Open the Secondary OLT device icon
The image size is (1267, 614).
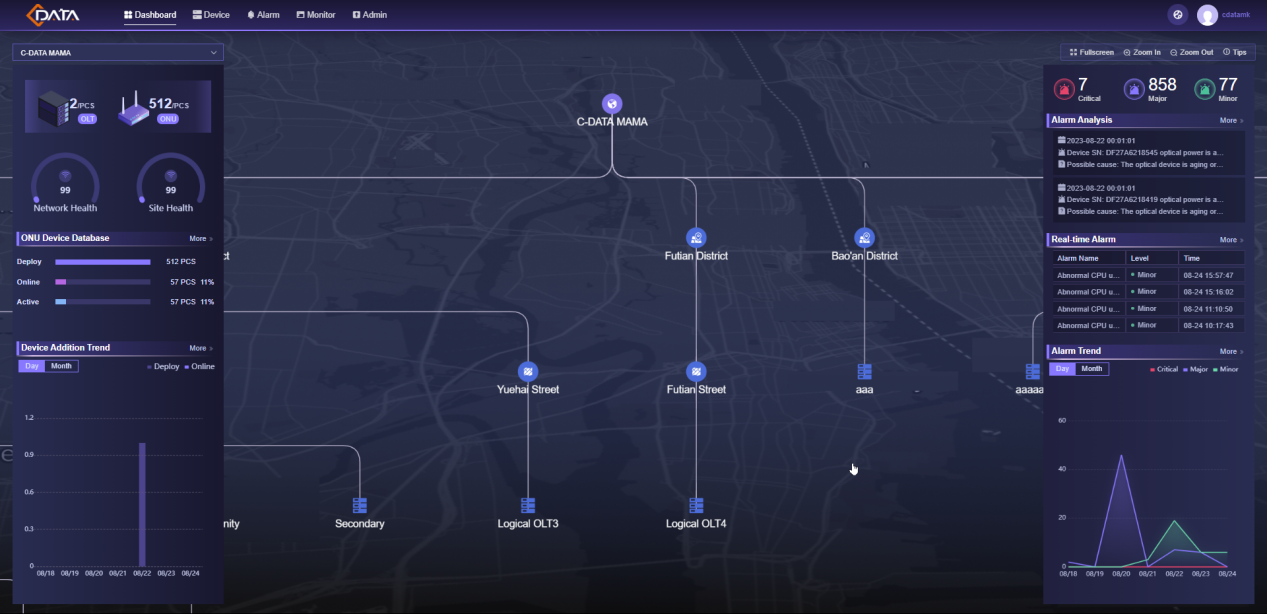tap(360, 506)
